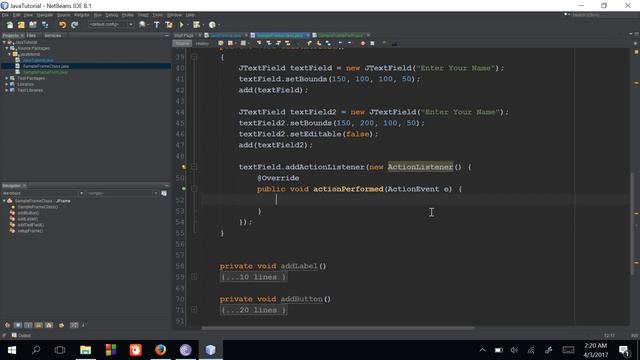The width and height of the screenshot is (640, 360).
Task: Expand the Libraries node
Action: tap(7, 84)
